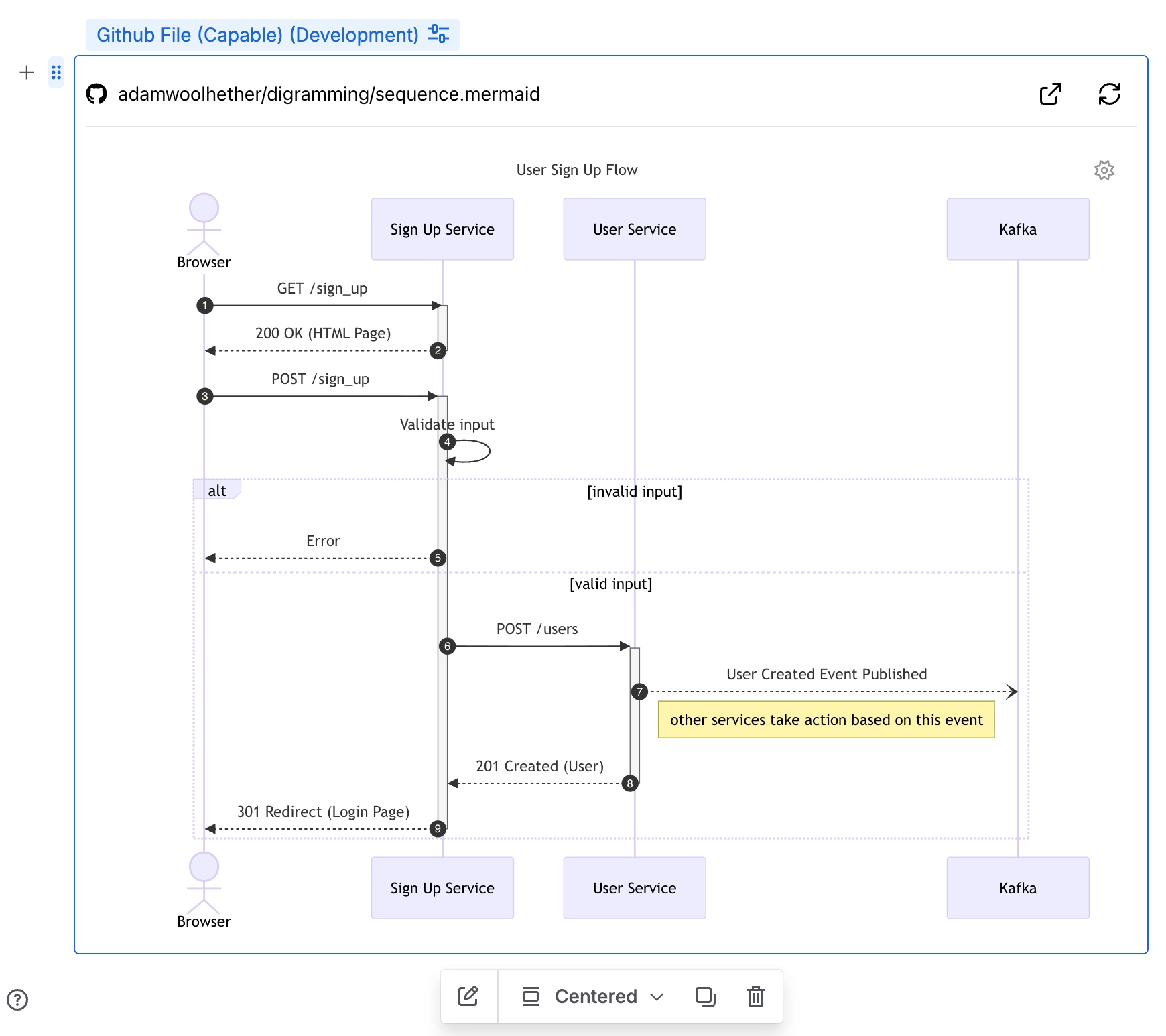Click the adamwoolhether/digramming/sequence.mermaid filename
Image resolution: width=1166 pixels, height=1036 pixels.
pyautogui.click(x=329, y=94)
